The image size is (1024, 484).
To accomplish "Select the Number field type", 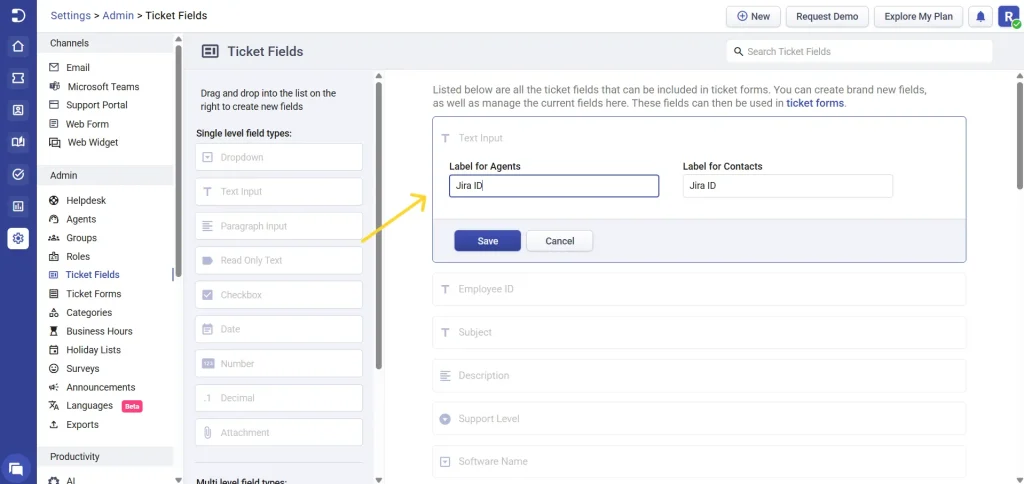I will click(278, 363).
